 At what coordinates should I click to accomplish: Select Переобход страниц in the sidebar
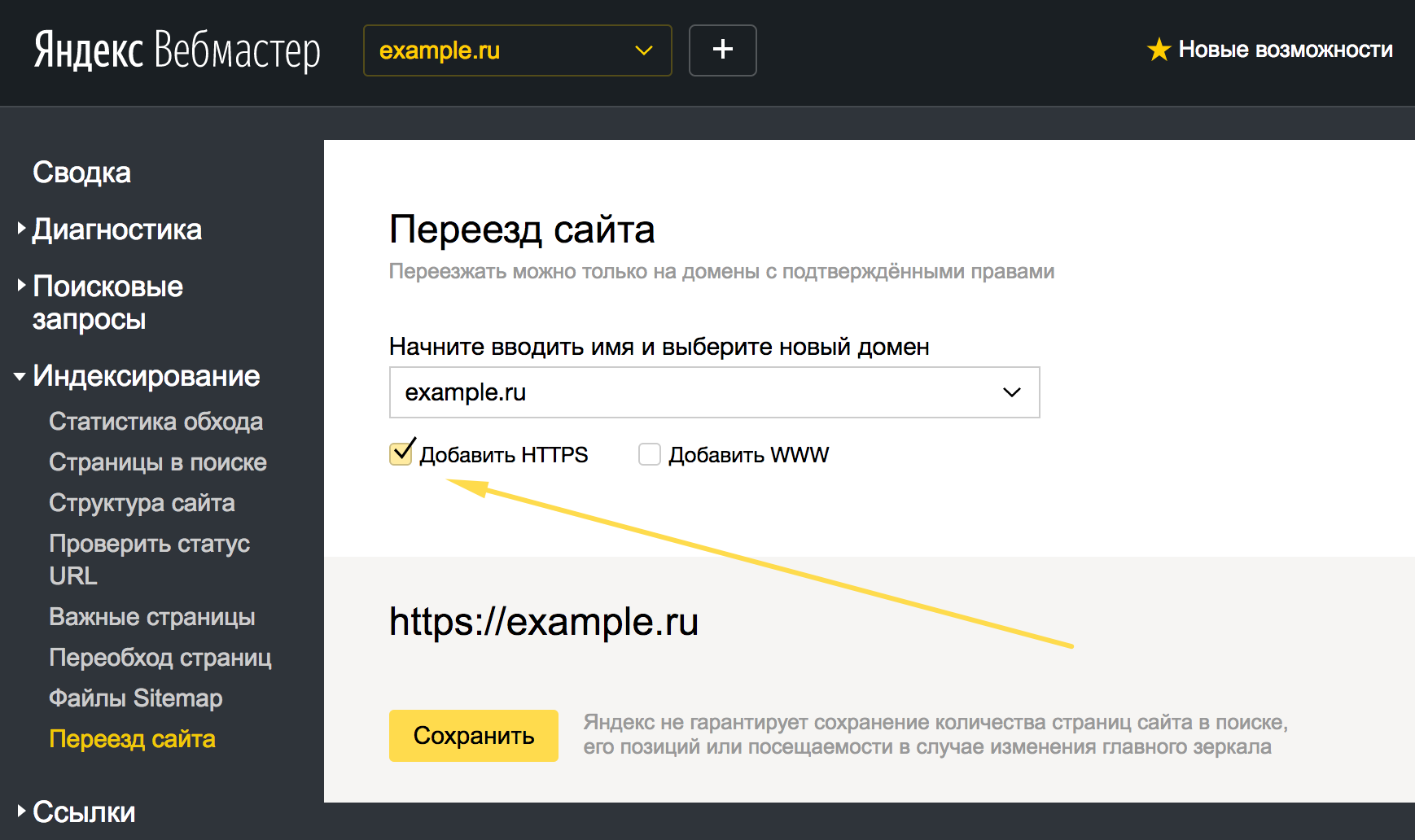pyautogui.click(x=160, y=657)
